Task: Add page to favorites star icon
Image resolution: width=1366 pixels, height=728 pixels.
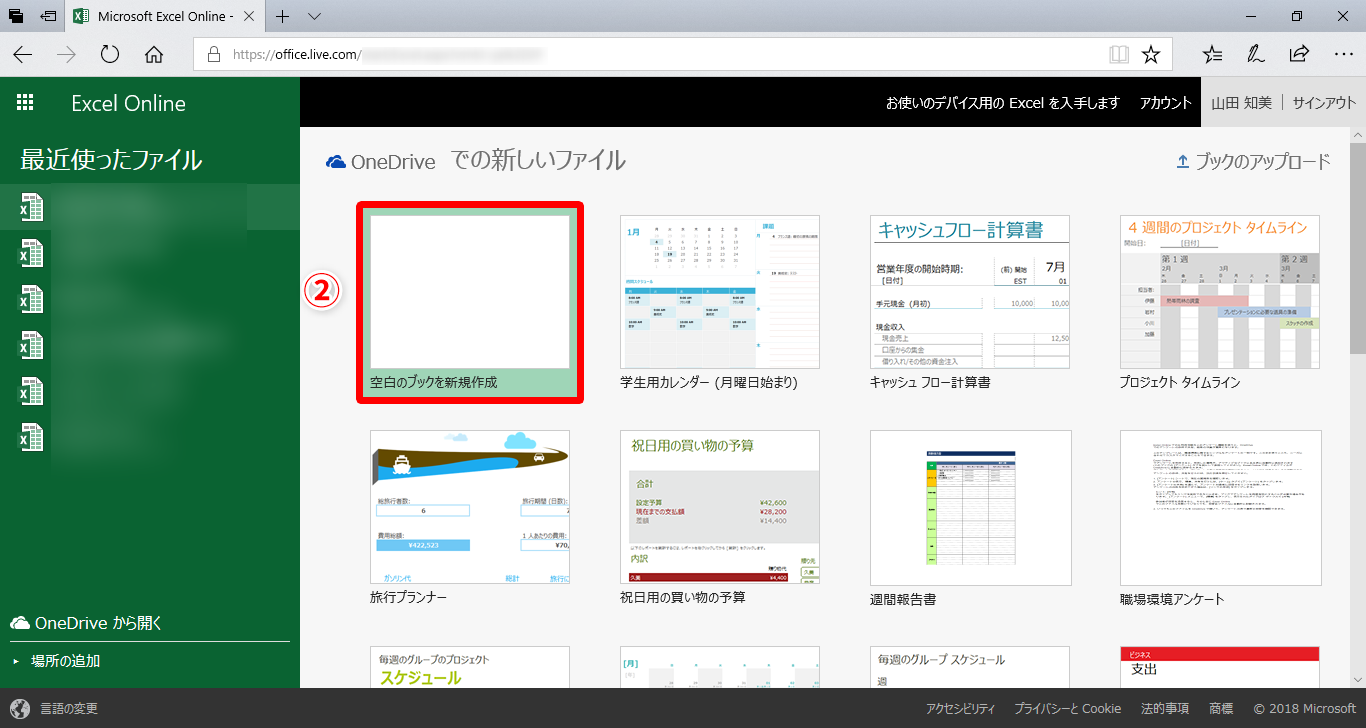Action: pos(1151,54)
